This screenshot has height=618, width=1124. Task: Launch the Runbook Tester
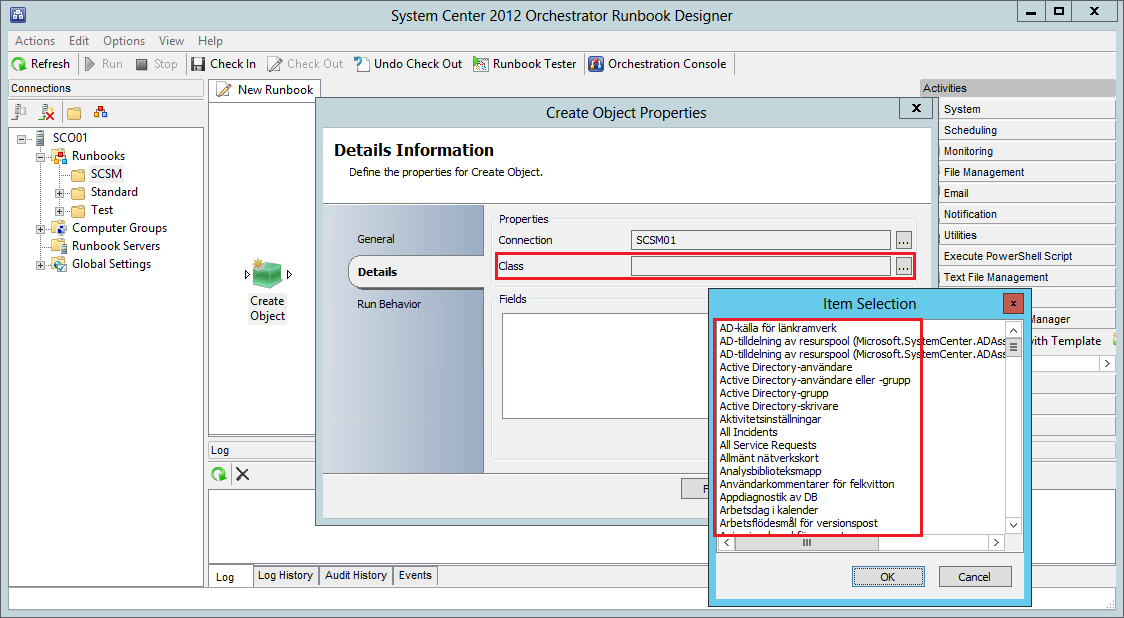coord(525,64)
